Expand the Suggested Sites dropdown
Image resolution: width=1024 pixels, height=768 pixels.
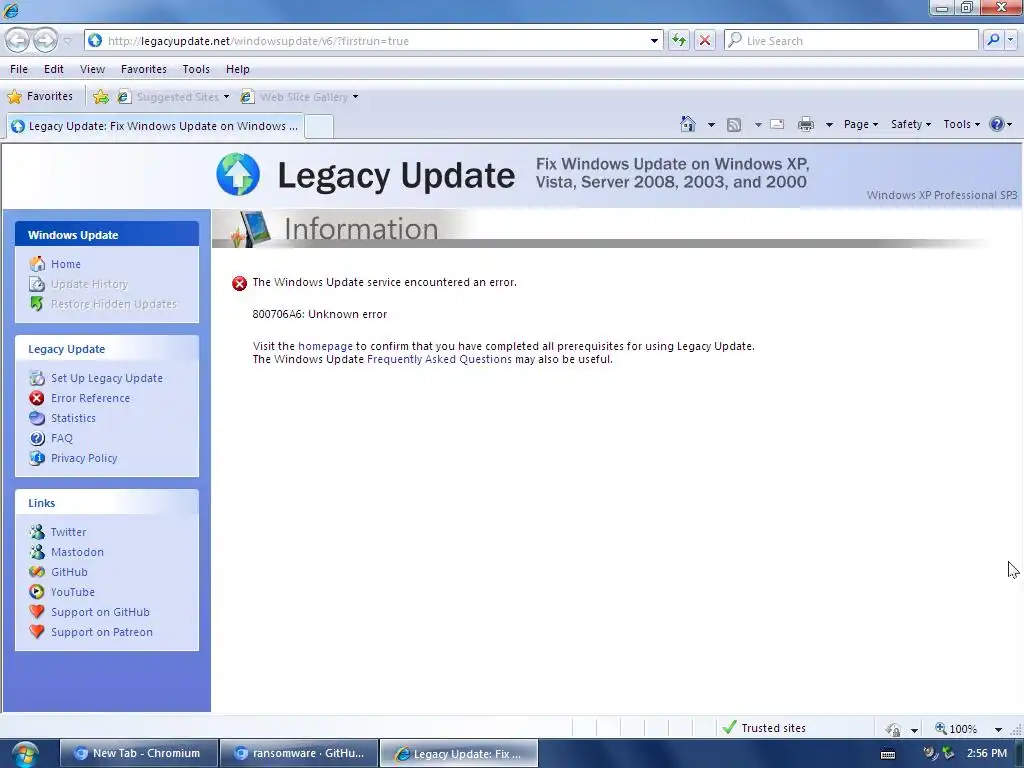(226, 97)
